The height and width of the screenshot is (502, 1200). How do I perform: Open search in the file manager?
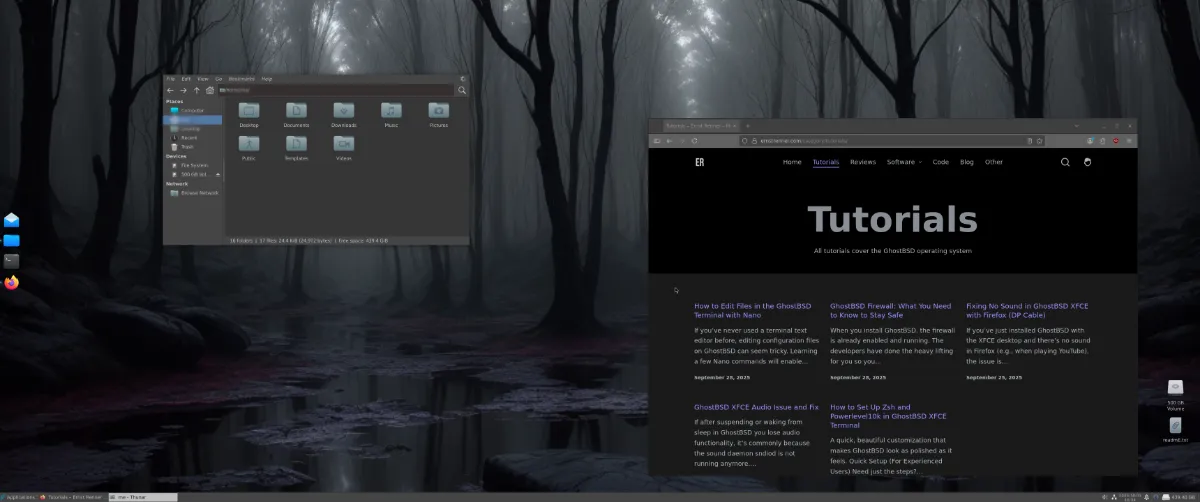(461, 90)
